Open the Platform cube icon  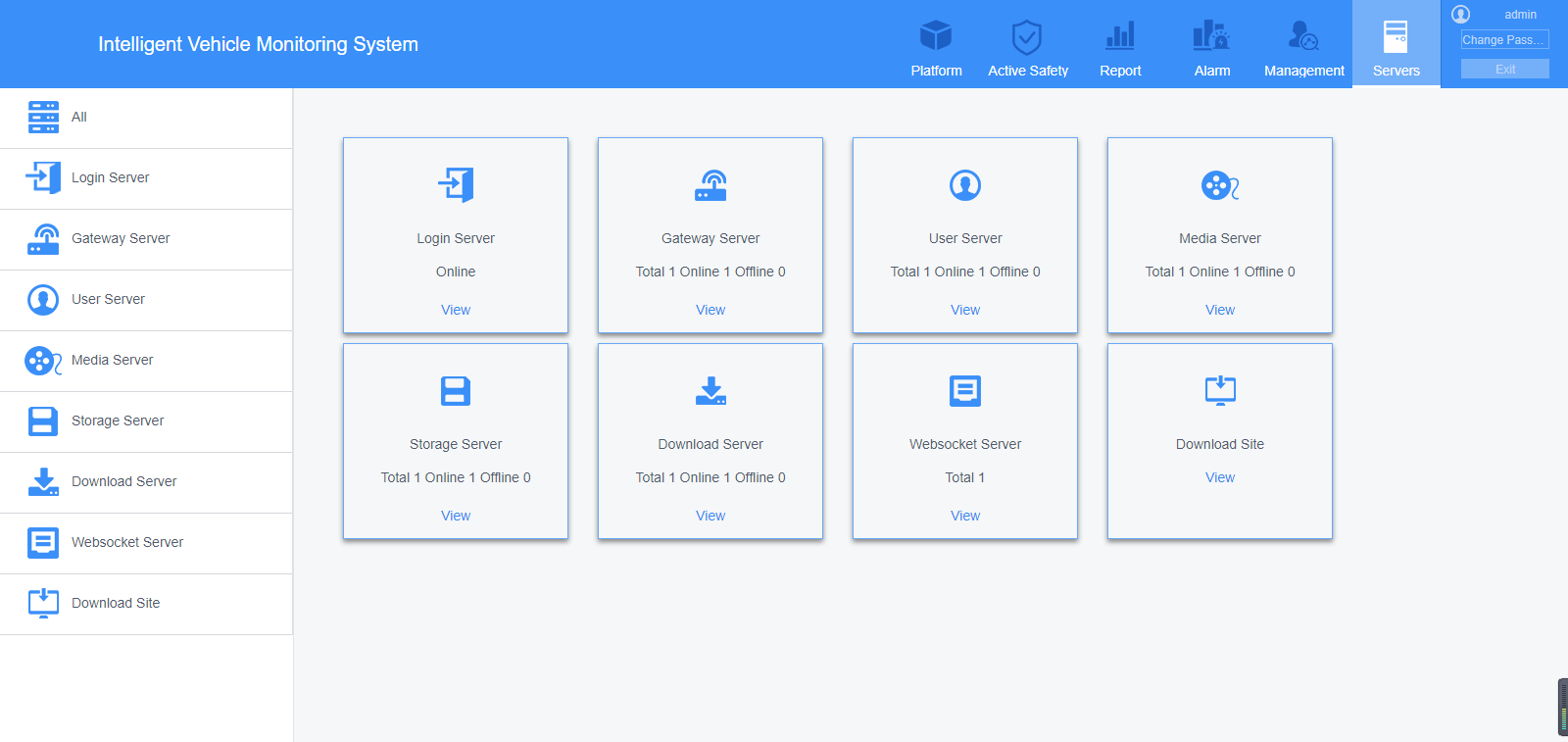tap(936, 36)
